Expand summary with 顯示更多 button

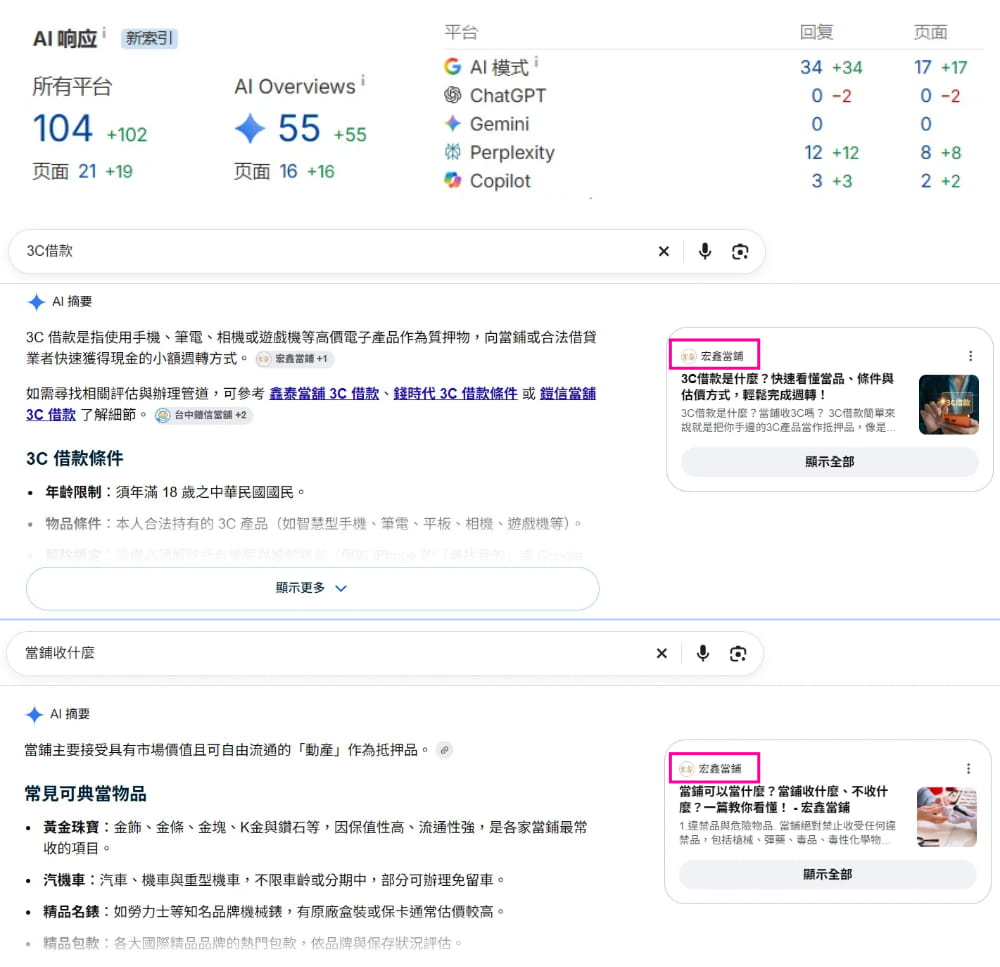312,588
